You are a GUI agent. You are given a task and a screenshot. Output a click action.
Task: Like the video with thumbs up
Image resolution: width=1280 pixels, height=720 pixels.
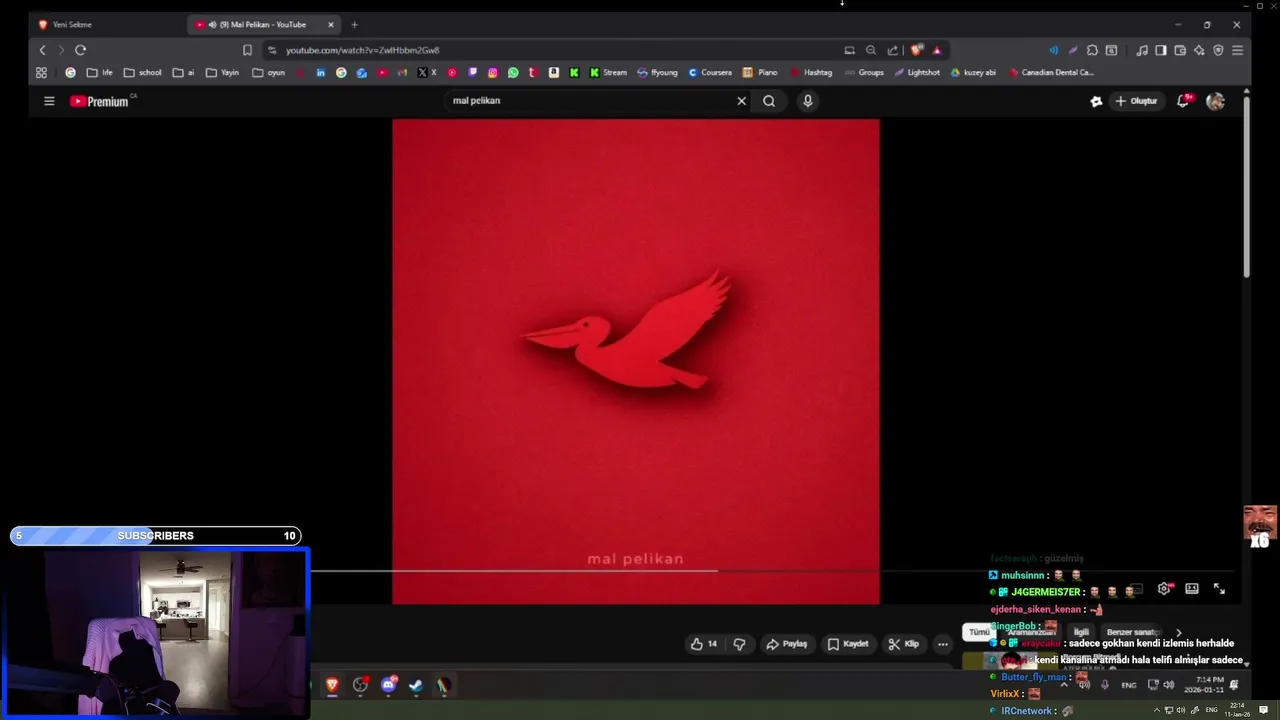pos(704,644)
